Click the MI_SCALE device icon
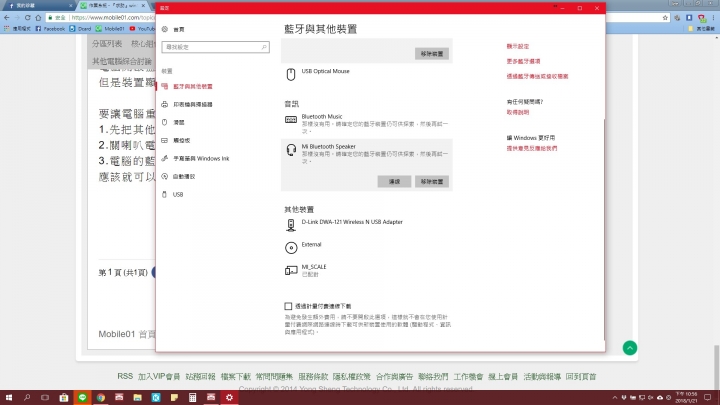Image resolution: width=720 pixels, height=405 pixels. tap(291, 270)
